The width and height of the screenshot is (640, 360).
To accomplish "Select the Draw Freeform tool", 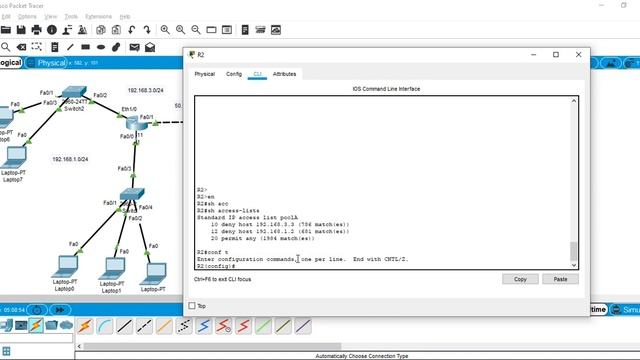I will [116, 47].
